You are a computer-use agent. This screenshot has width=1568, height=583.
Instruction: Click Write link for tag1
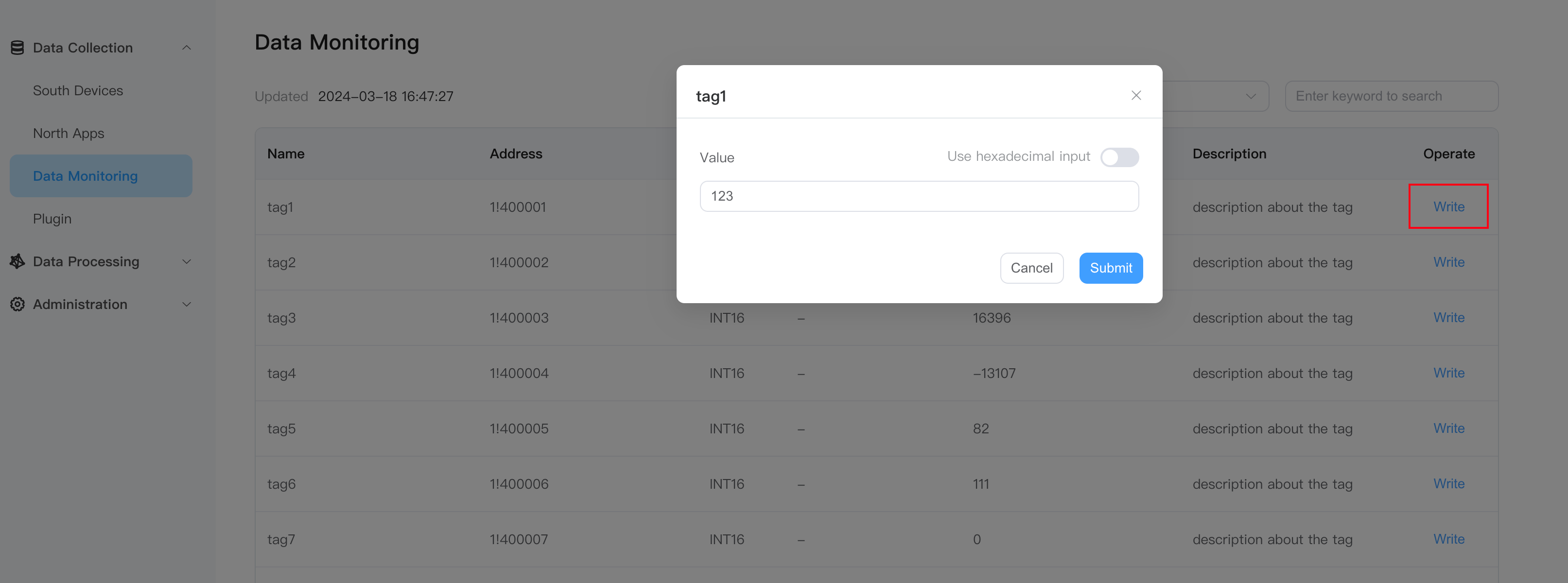pos(1449,207)
